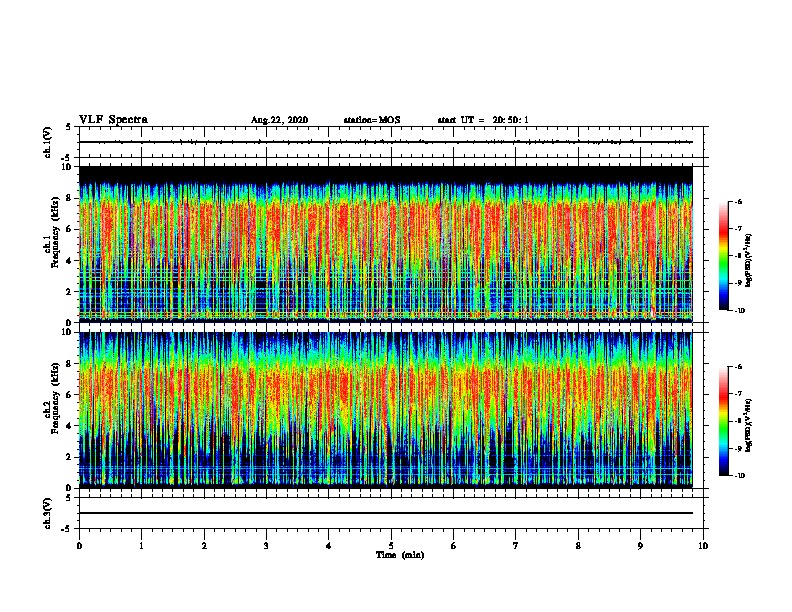Click the "VLF Spectra" title text

click(x=113, y=120)
